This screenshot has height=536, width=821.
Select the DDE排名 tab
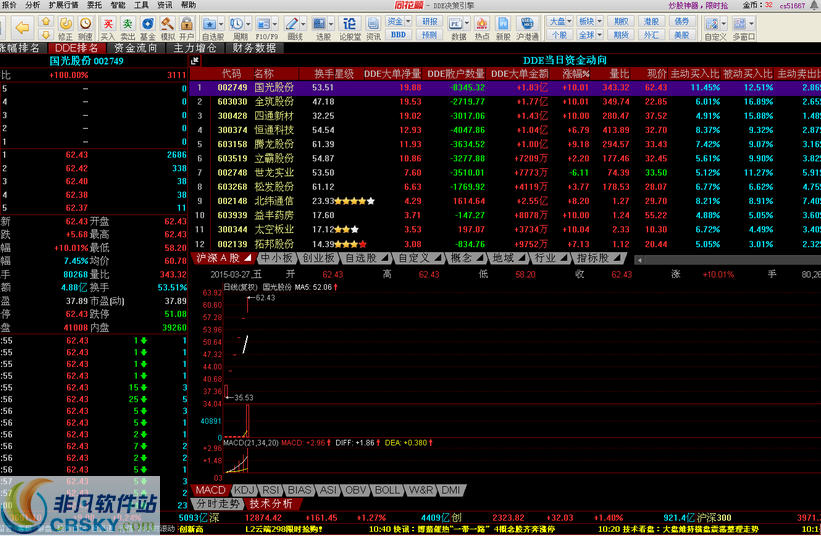point(76,48)
